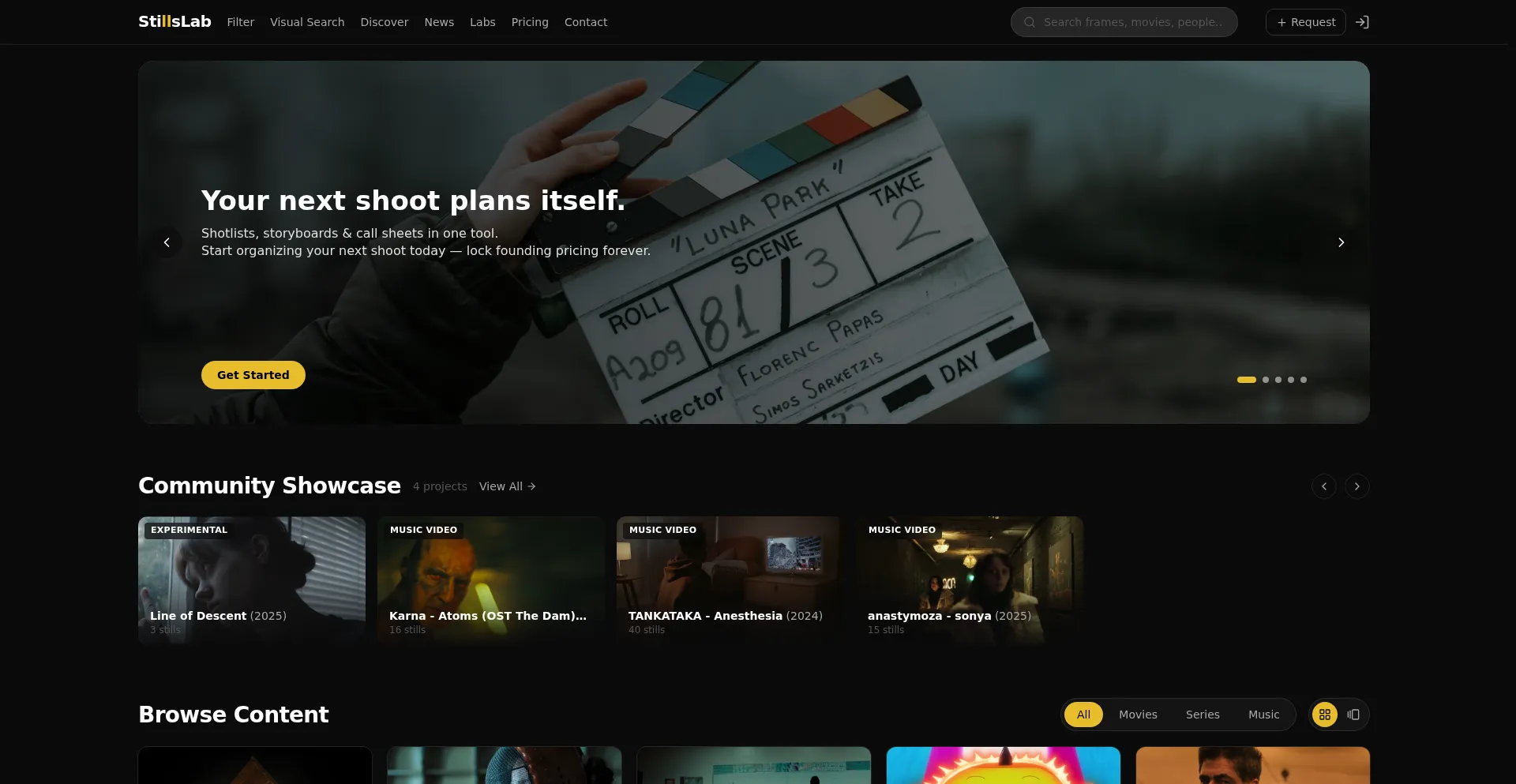Image resolution: width=1516 pixels, height=784 pixels.
Task: Filter Browse Content by Music
Action: tap(1263, 715)
